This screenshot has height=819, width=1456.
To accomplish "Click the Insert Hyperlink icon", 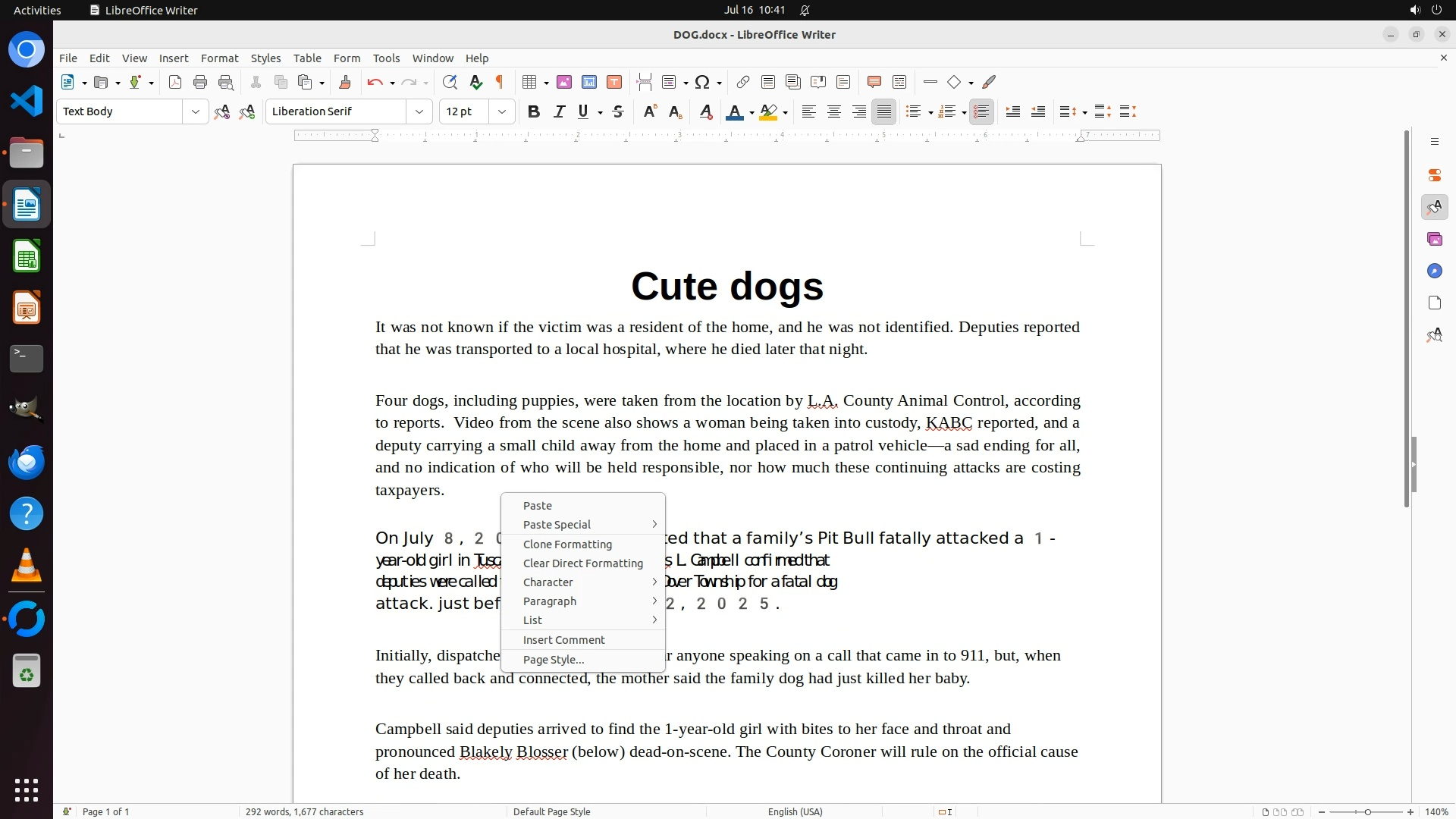I will (x=743, y=83).
